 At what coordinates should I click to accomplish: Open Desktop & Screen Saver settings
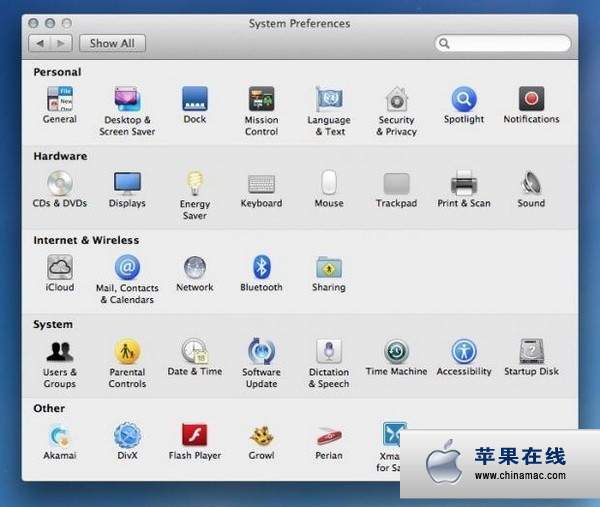pyautogui.click(x=127, y=100)
